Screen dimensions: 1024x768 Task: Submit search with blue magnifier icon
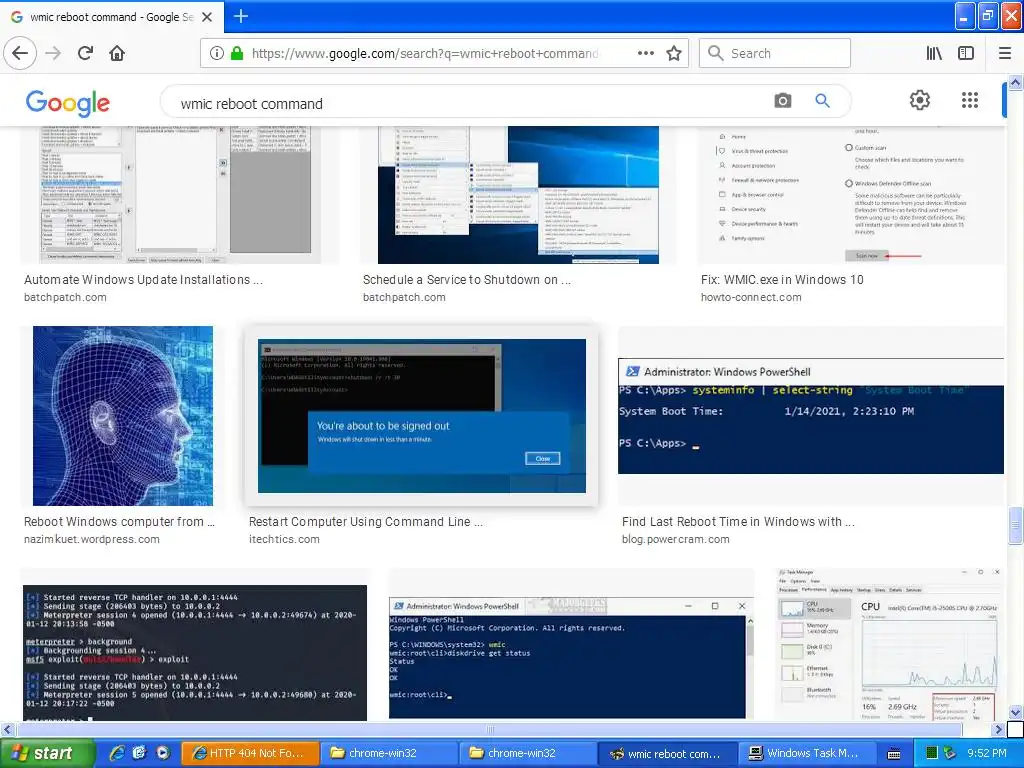pyautogui.click(x=822, y=101)
